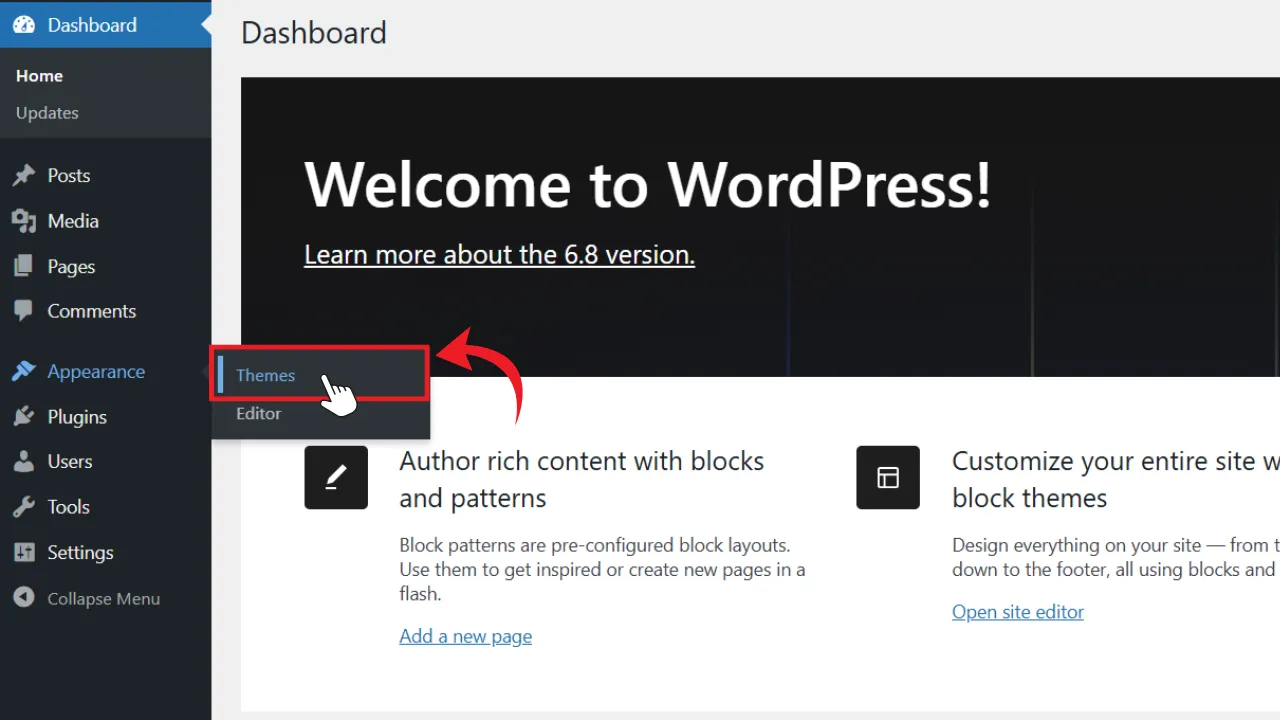Click the 'Add a new page' link
Viewport: 1280px width, 720px height.
465,636
